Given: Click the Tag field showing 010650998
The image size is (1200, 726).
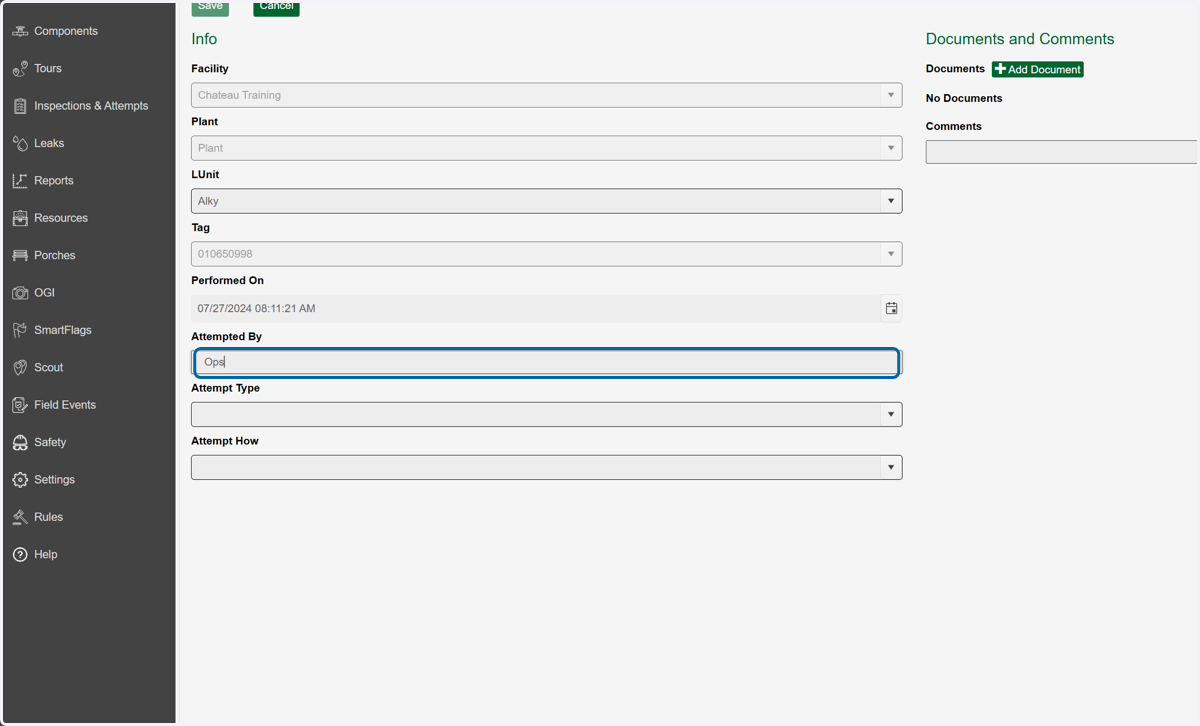Looking at the screenshot, I should [x=546, y=254].
